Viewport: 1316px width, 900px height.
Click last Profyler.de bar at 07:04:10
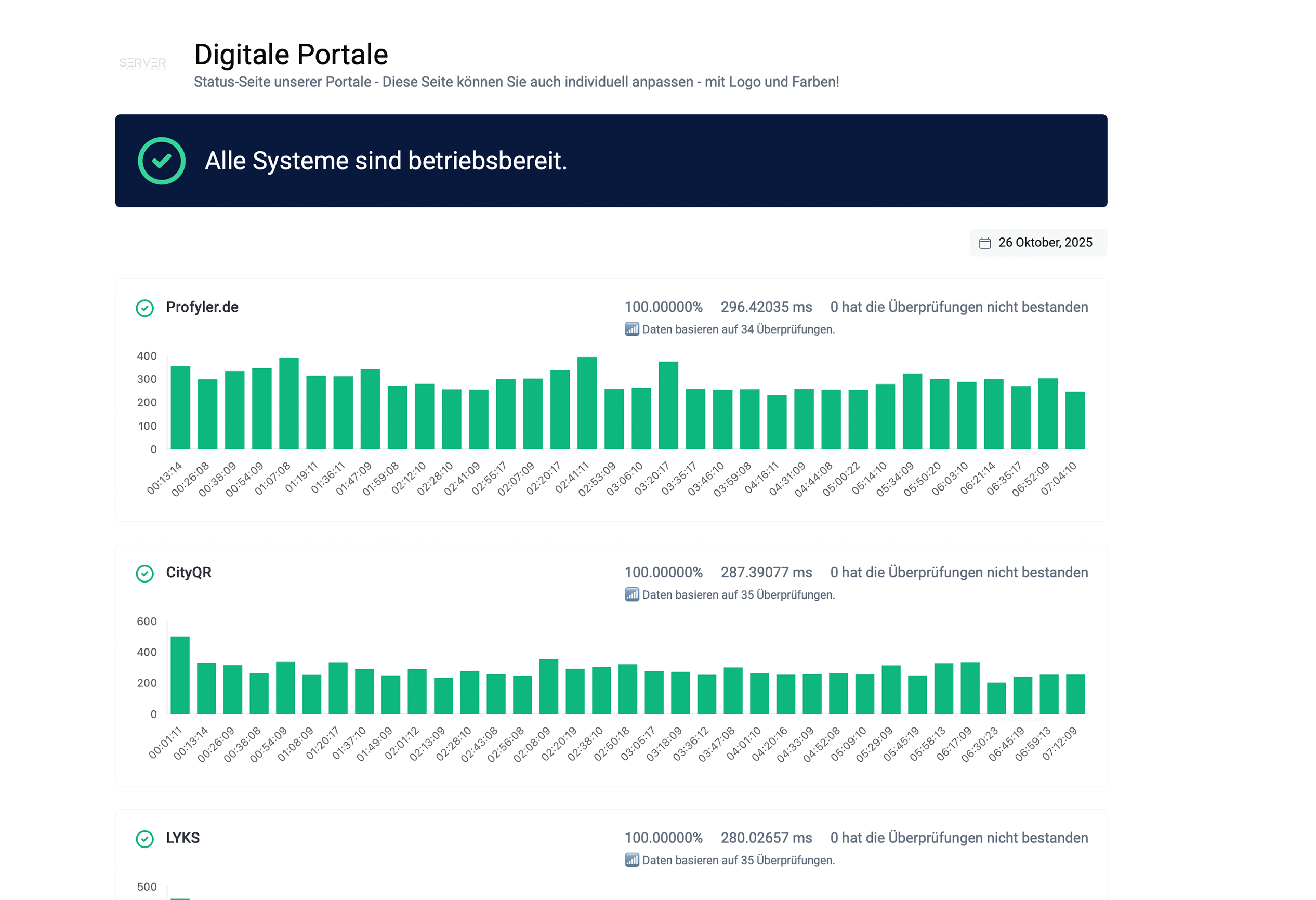(x=1074, y=420)
